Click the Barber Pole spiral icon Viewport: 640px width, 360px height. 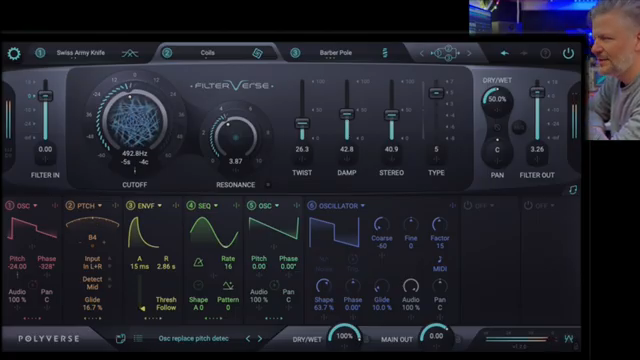click(x=384, y=53)
